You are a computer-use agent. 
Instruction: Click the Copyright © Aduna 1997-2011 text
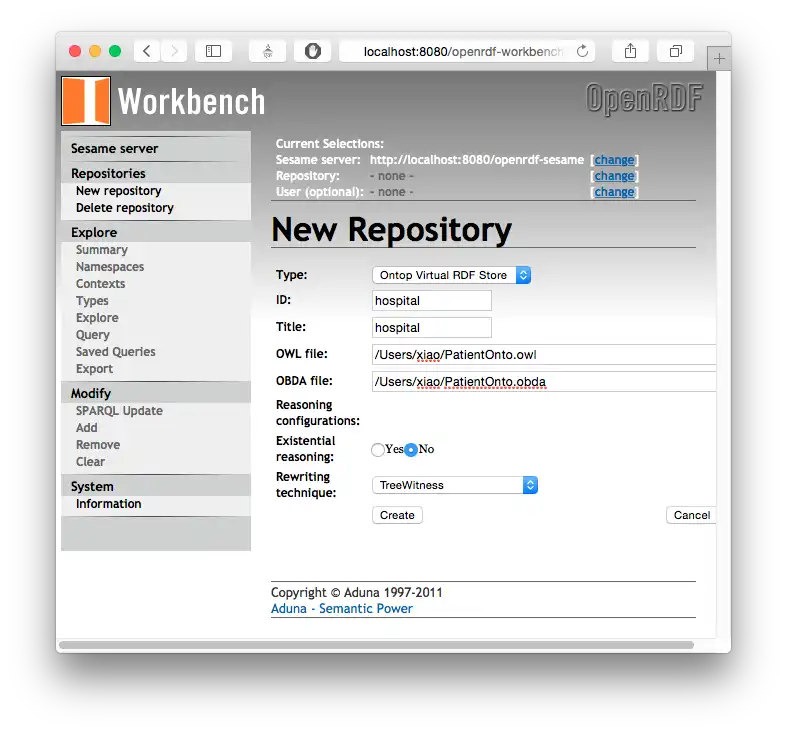pos(357,593)
